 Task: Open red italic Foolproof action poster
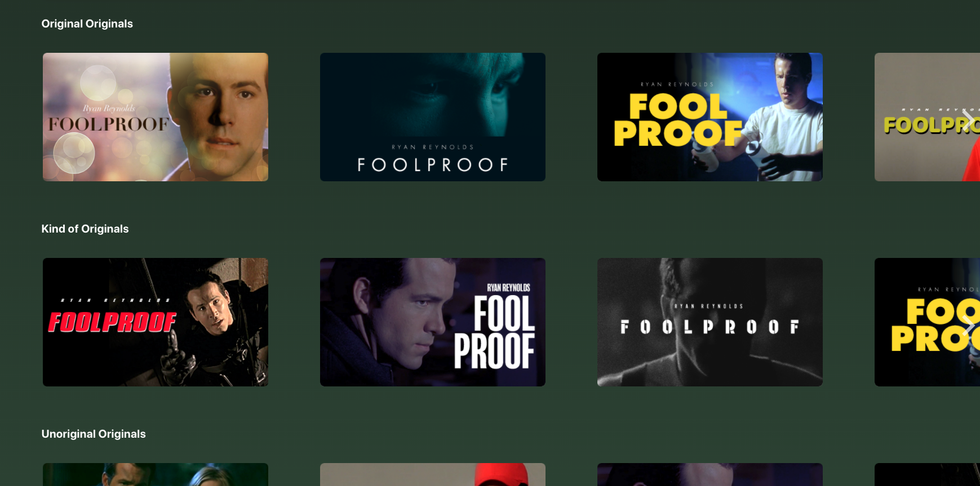click(155, 322)
